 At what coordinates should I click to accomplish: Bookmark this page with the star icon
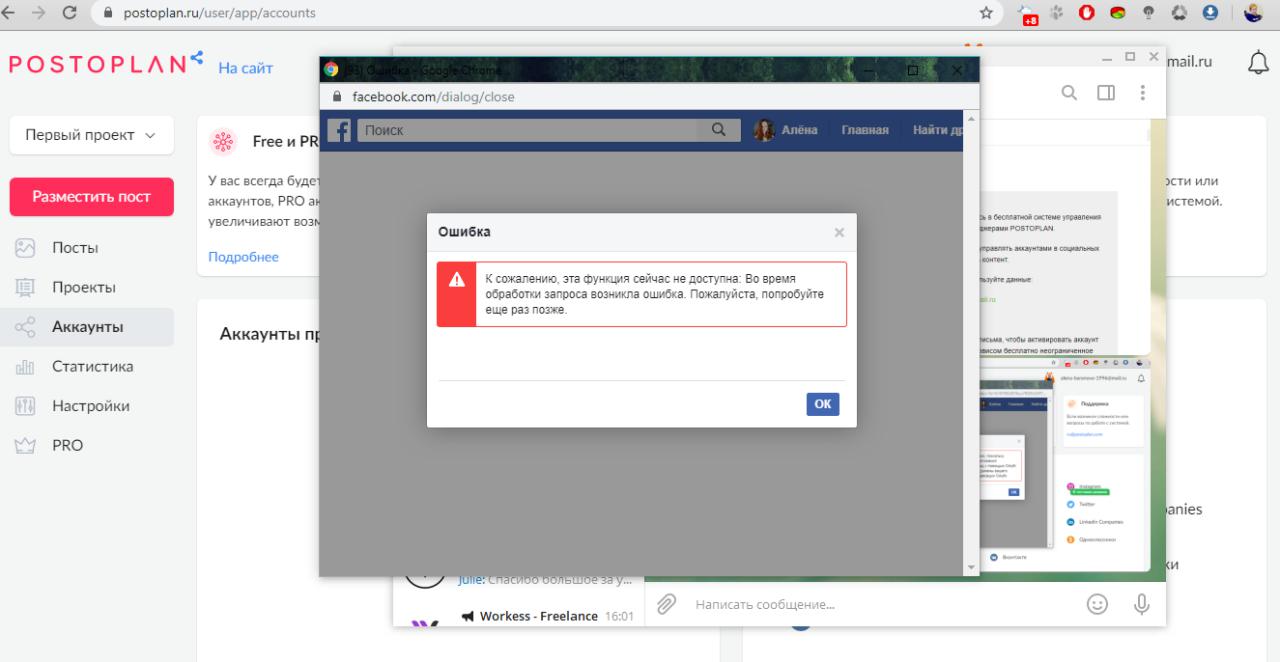(986, 13)
